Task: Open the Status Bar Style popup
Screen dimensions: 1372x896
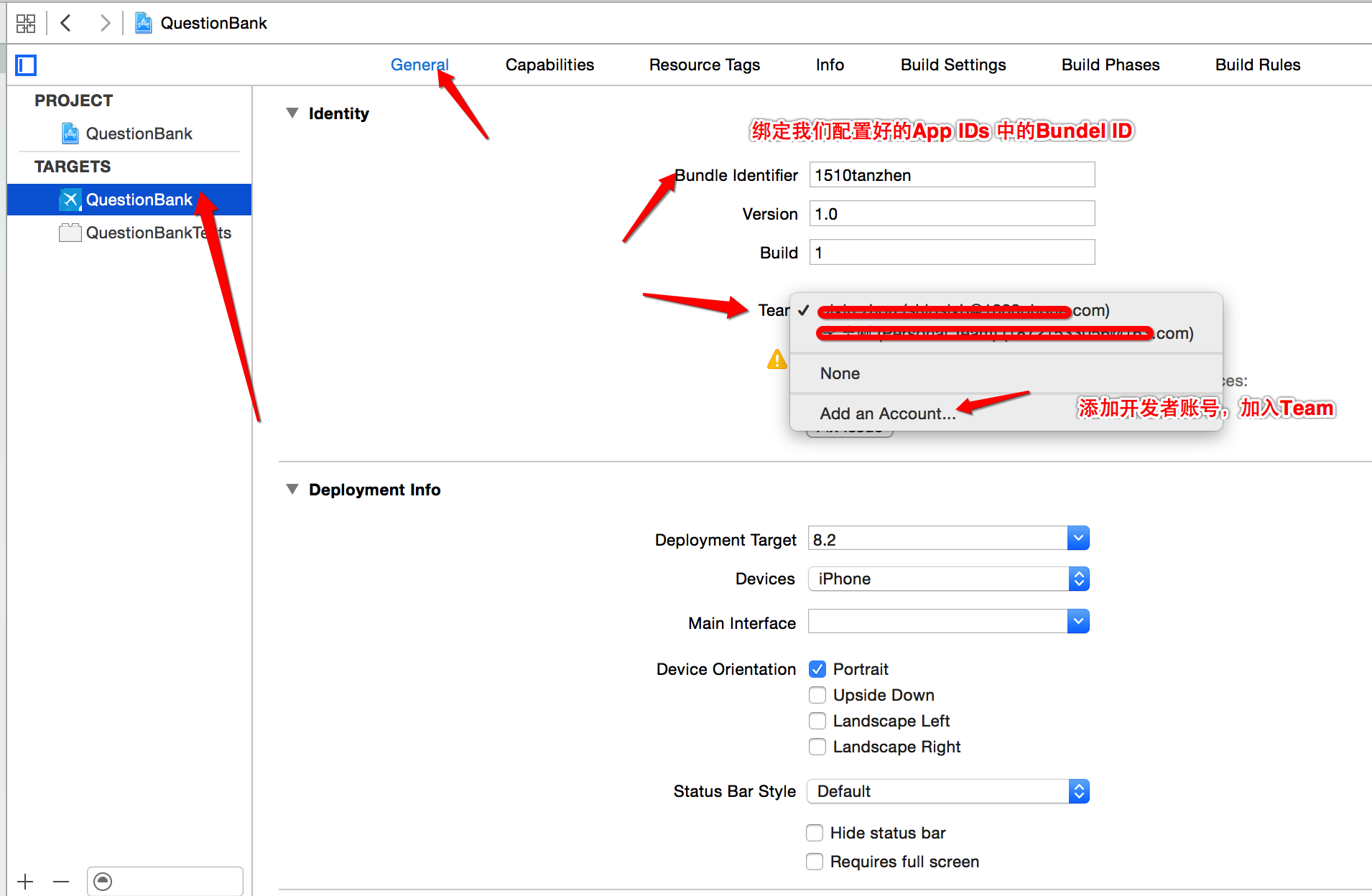Action: pyautogui.click(x=948, y=791)
